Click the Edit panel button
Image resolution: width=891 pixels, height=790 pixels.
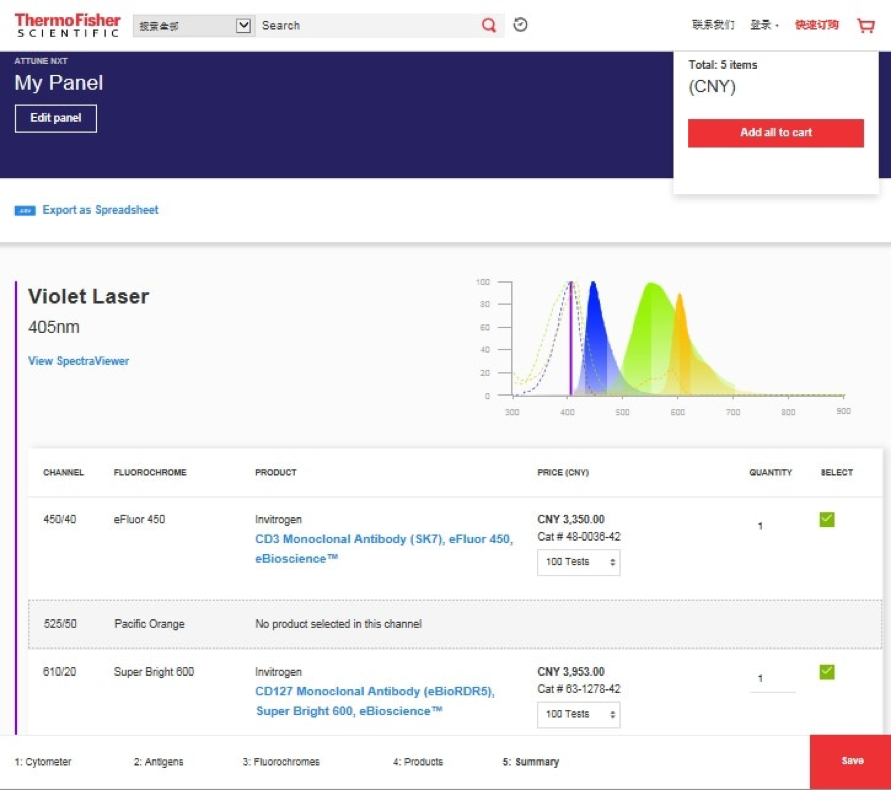coord(56,118)
